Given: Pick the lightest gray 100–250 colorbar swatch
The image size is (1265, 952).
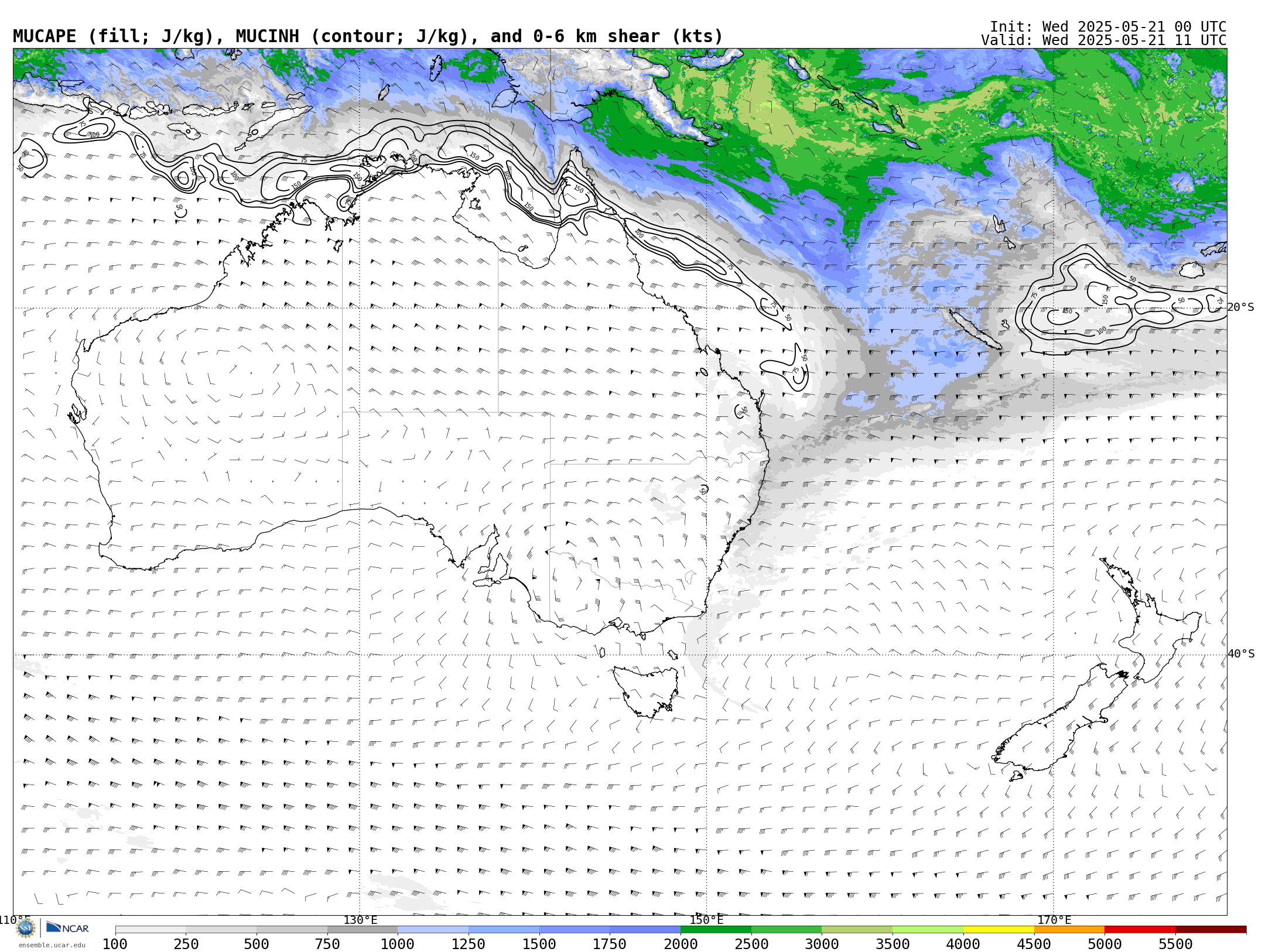Looking at the screenshot, I should click(151, 930).
